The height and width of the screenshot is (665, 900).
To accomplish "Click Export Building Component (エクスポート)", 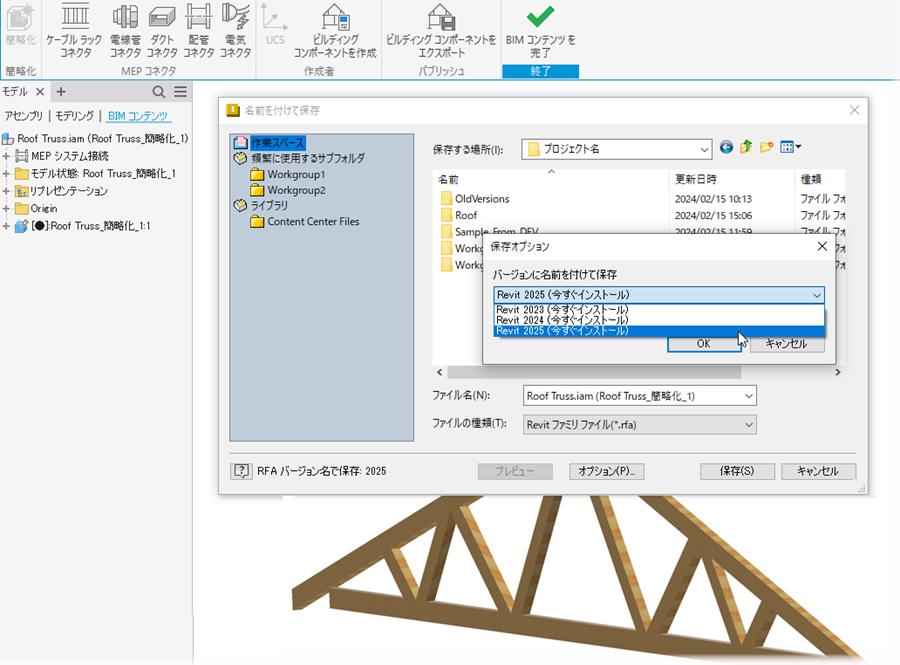I will click(441, 31).
